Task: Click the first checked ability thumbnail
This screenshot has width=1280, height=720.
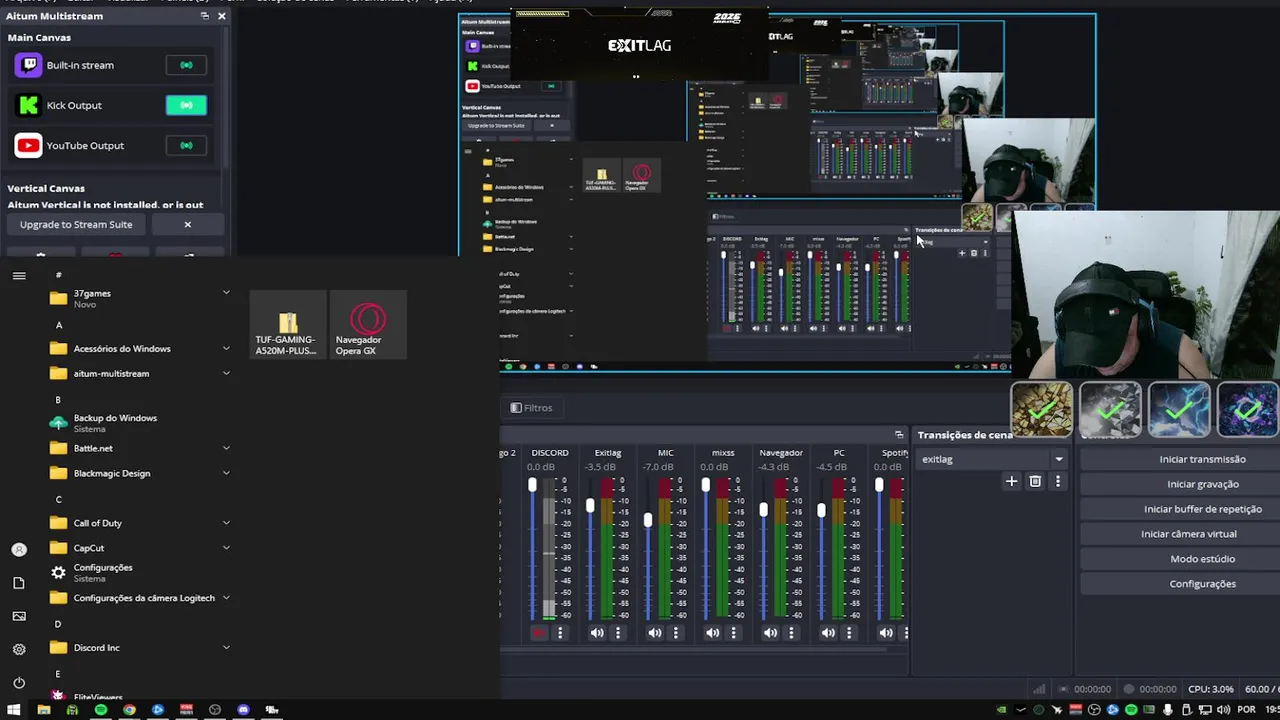Action: (1042, 409)
